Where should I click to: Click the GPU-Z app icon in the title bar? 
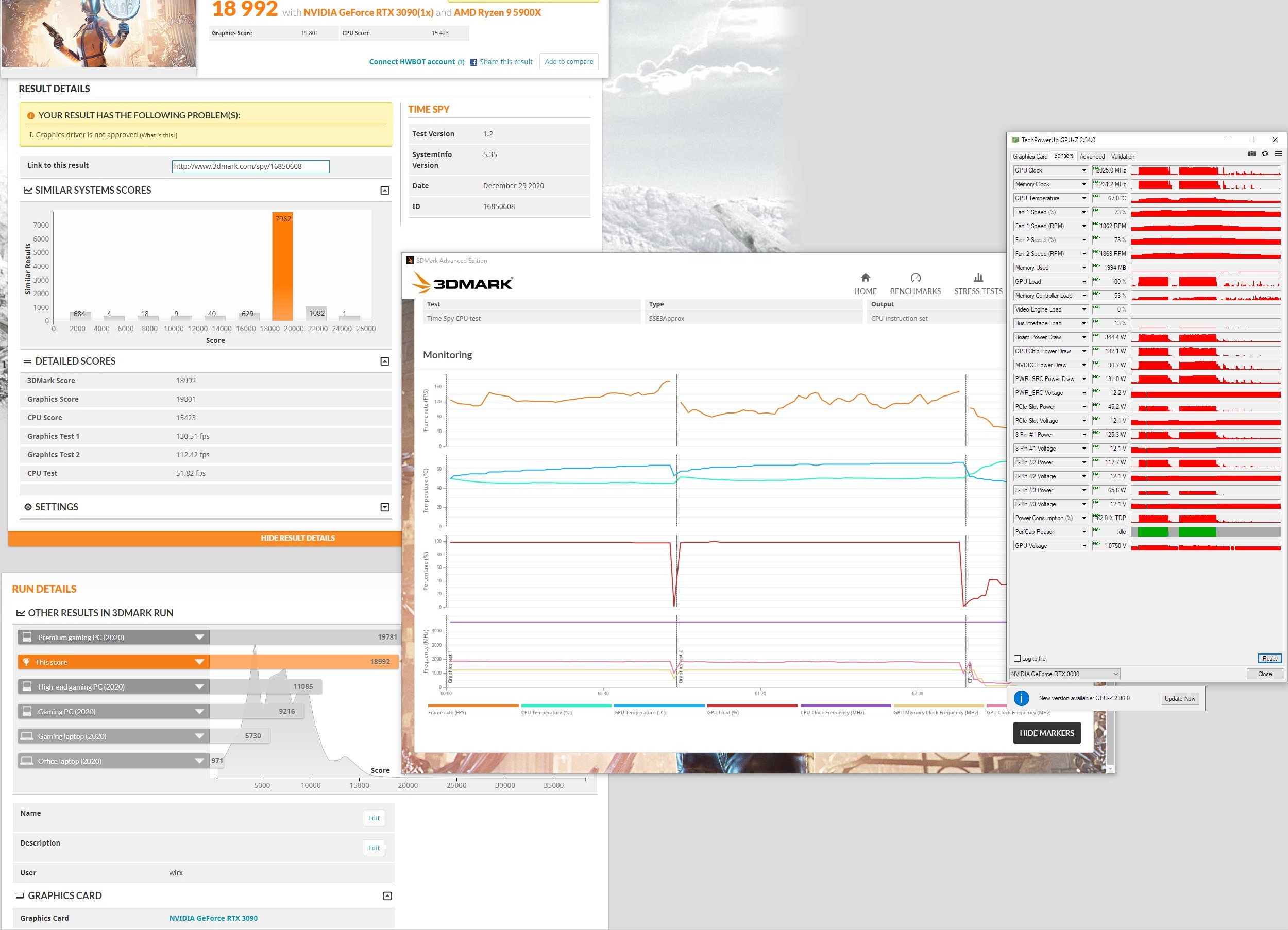(x=1015, y=140)
